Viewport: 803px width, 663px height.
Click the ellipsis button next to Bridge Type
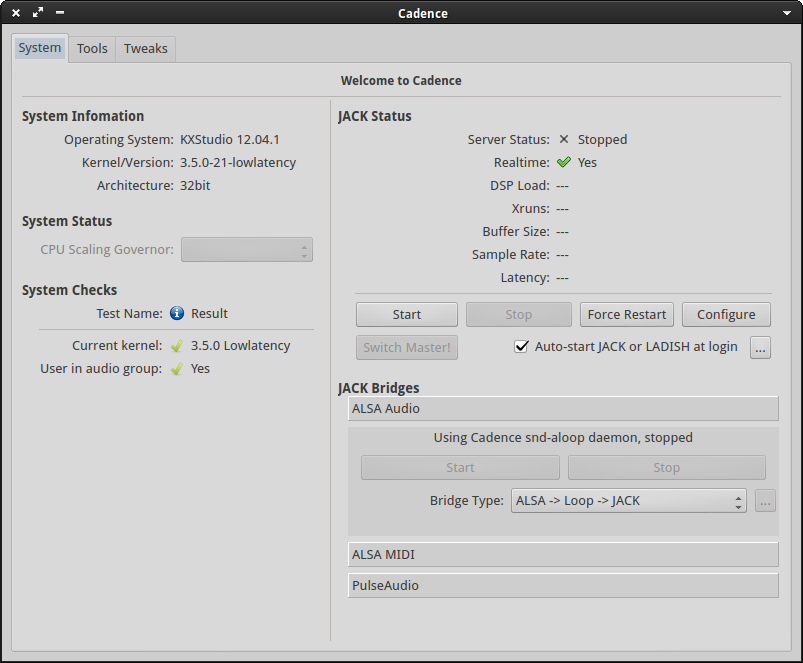[x=765, y=502]
